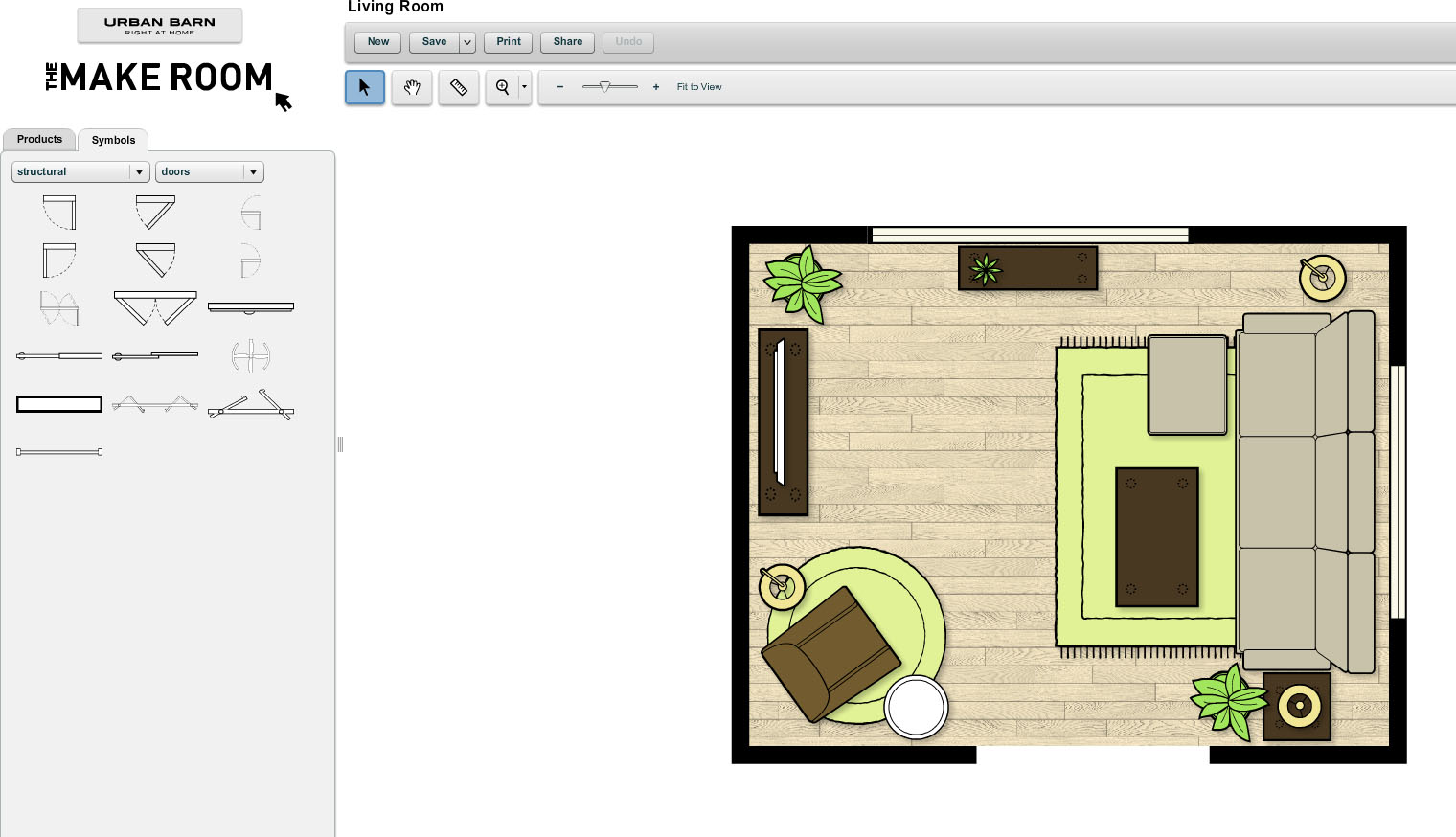1456x837 pixels.
Task: Choose the ruler measure tool
Action: point(459,87)
